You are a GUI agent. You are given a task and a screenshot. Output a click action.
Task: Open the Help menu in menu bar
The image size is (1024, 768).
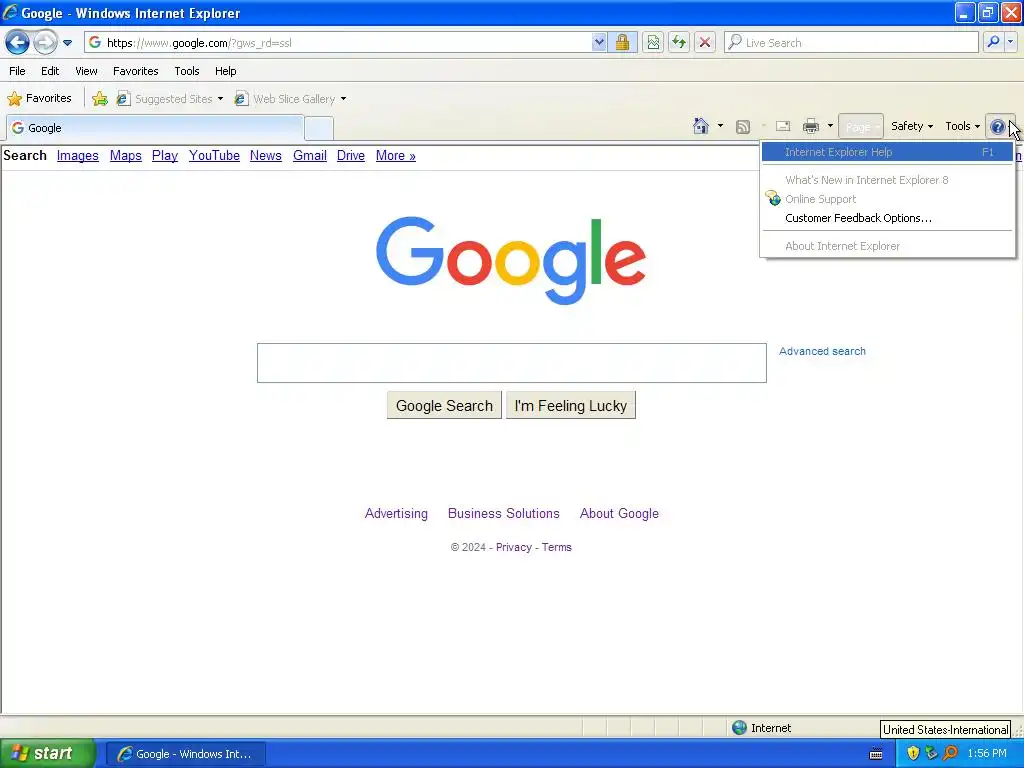click(225, 71)
